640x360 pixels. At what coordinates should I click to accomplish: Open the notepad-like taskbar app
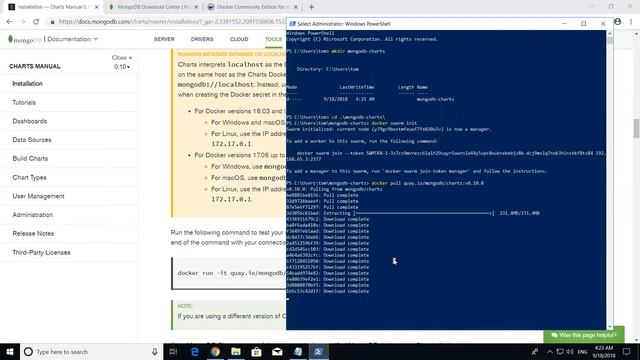298,351
